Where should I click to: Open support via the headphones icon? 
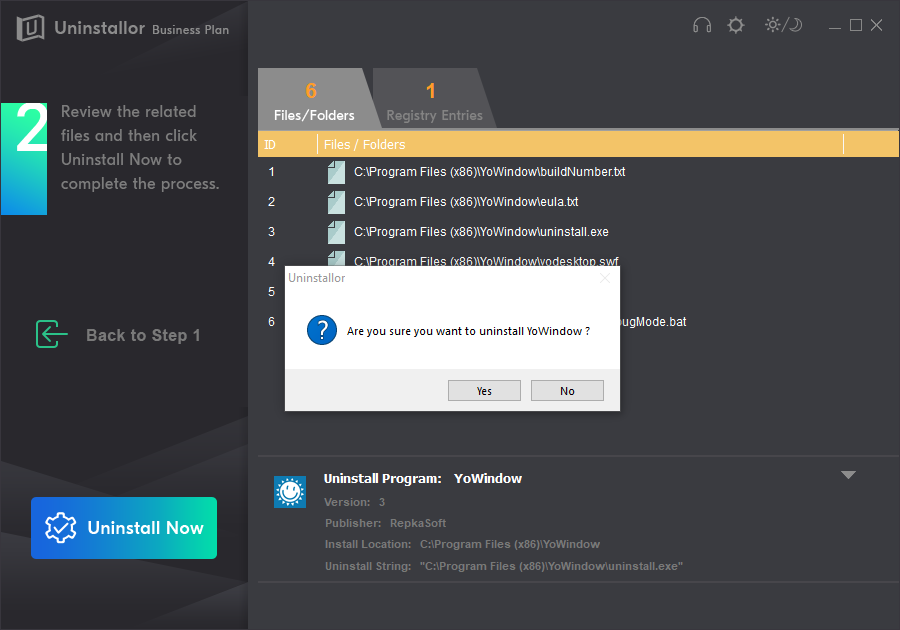[701, 25]
